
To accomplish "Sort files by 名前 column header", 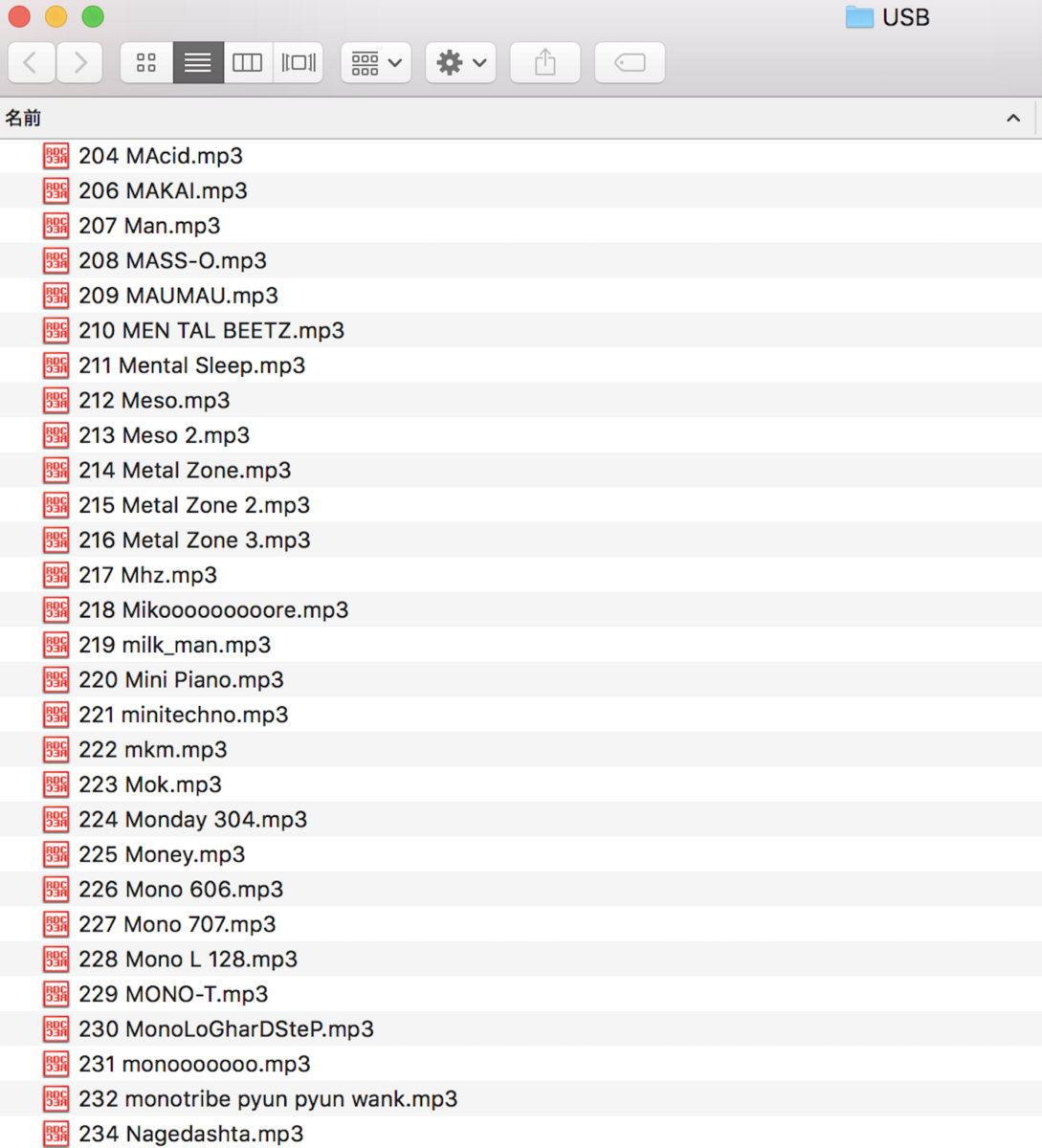I will pos(24,118).
